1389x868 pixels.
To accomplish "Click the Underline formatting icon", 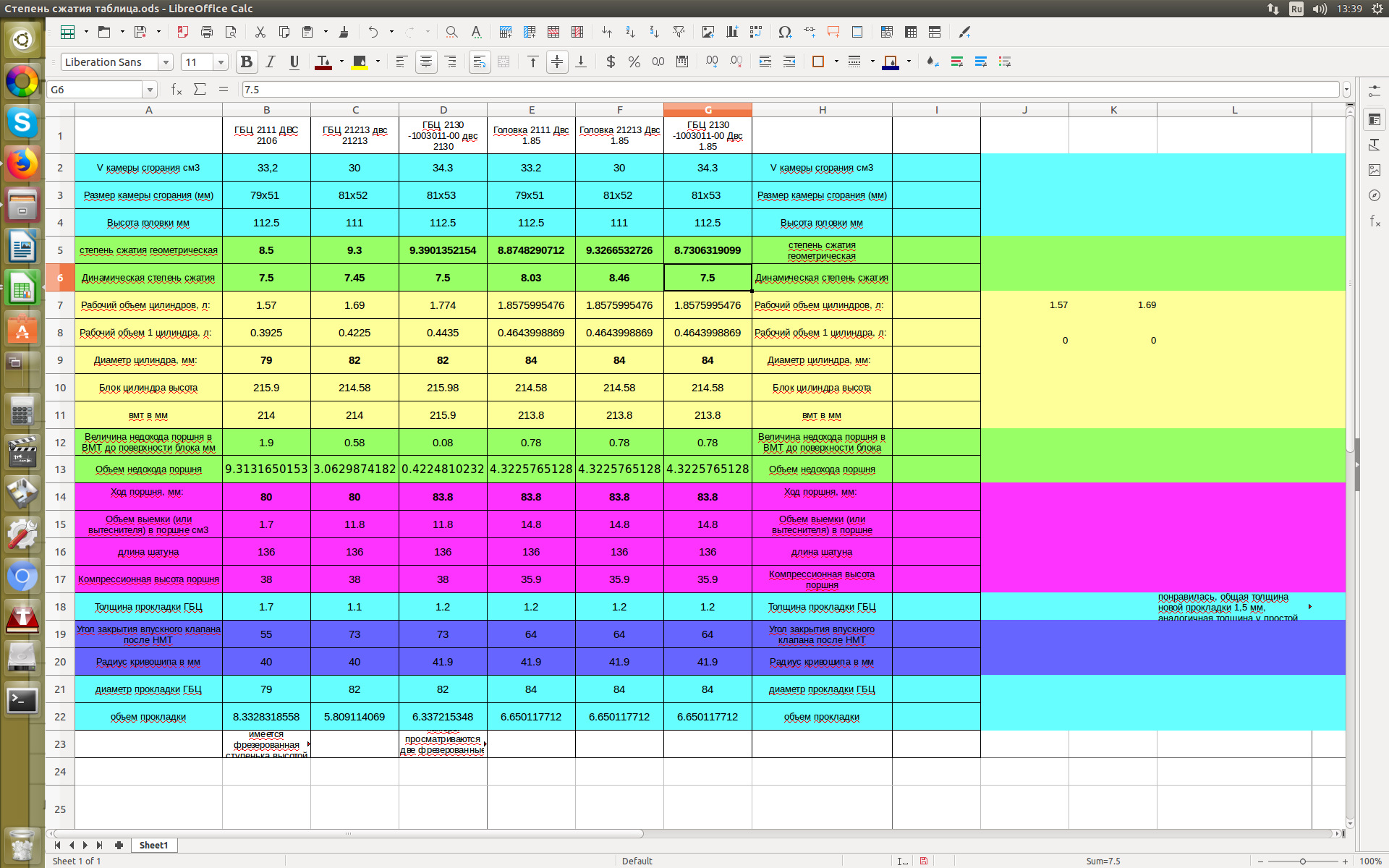I will [x=293, y=62].
